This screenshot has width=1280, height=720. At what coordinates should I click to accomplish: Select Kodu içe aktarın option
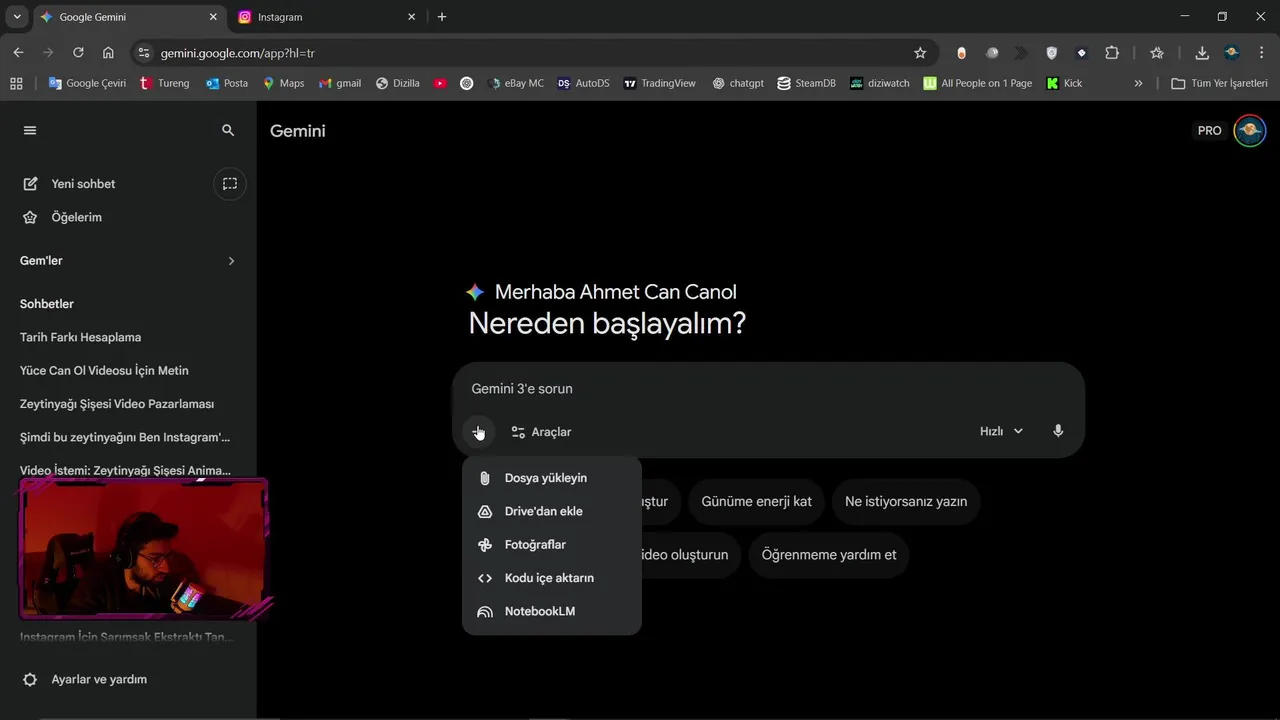click(552, 578)
